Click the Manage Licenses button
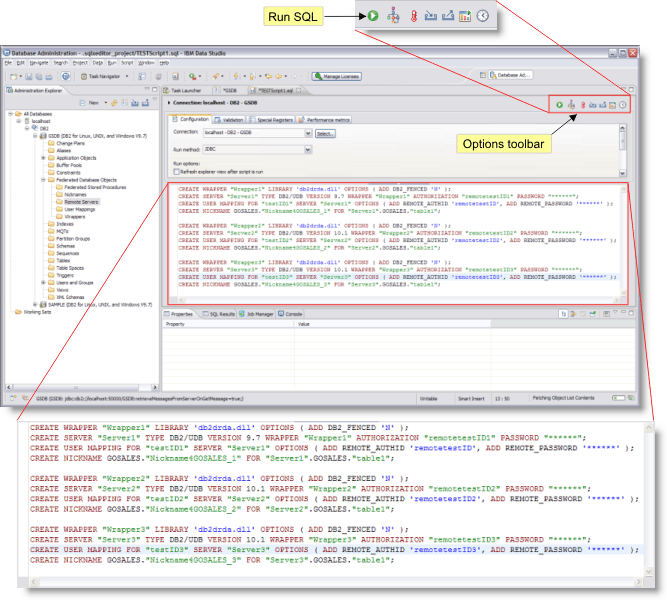The width and height of the screenshot is (667, 600). (336, 76)
